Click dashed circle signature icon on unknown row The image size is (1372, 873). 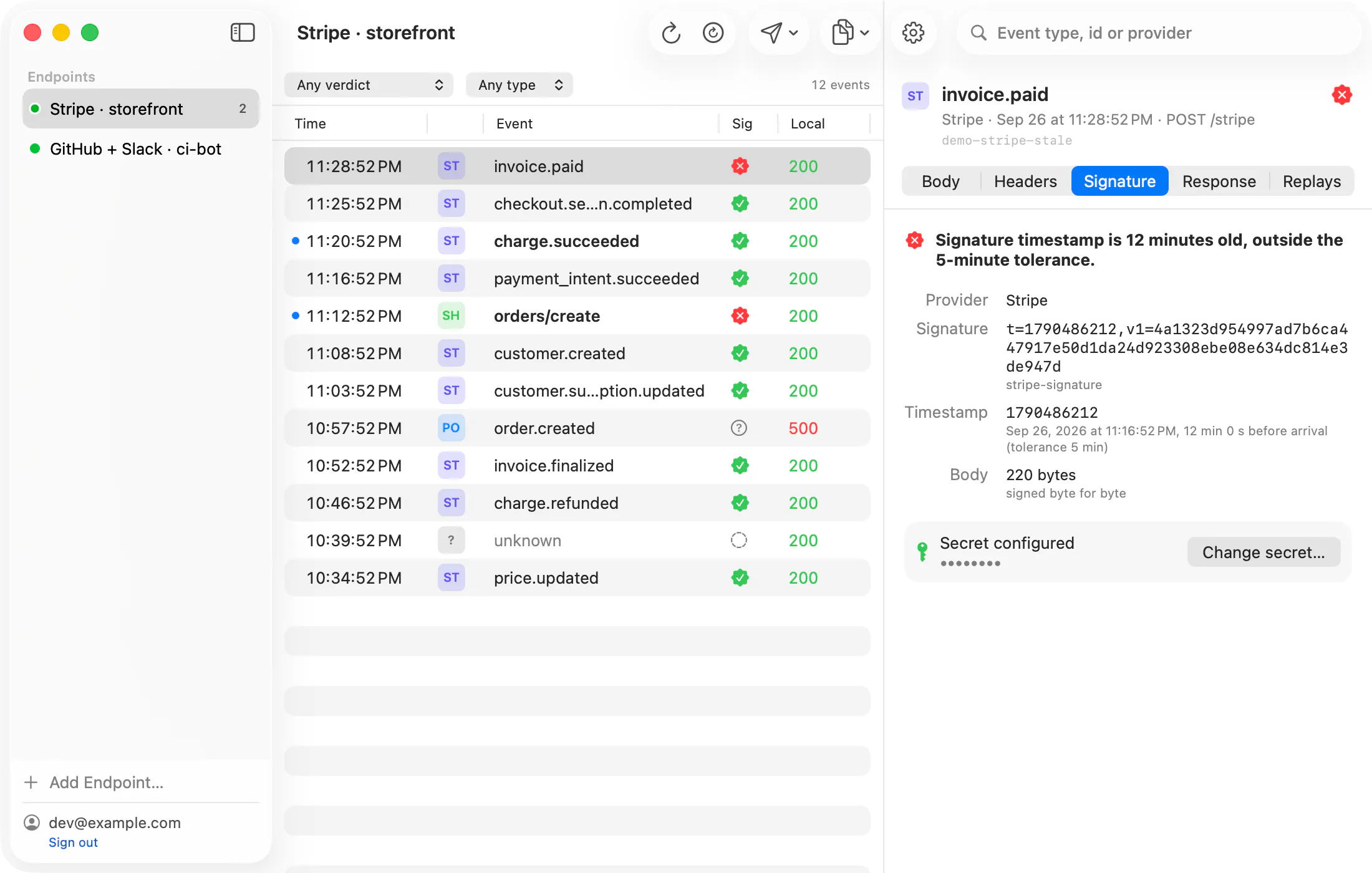coord(739,540)
